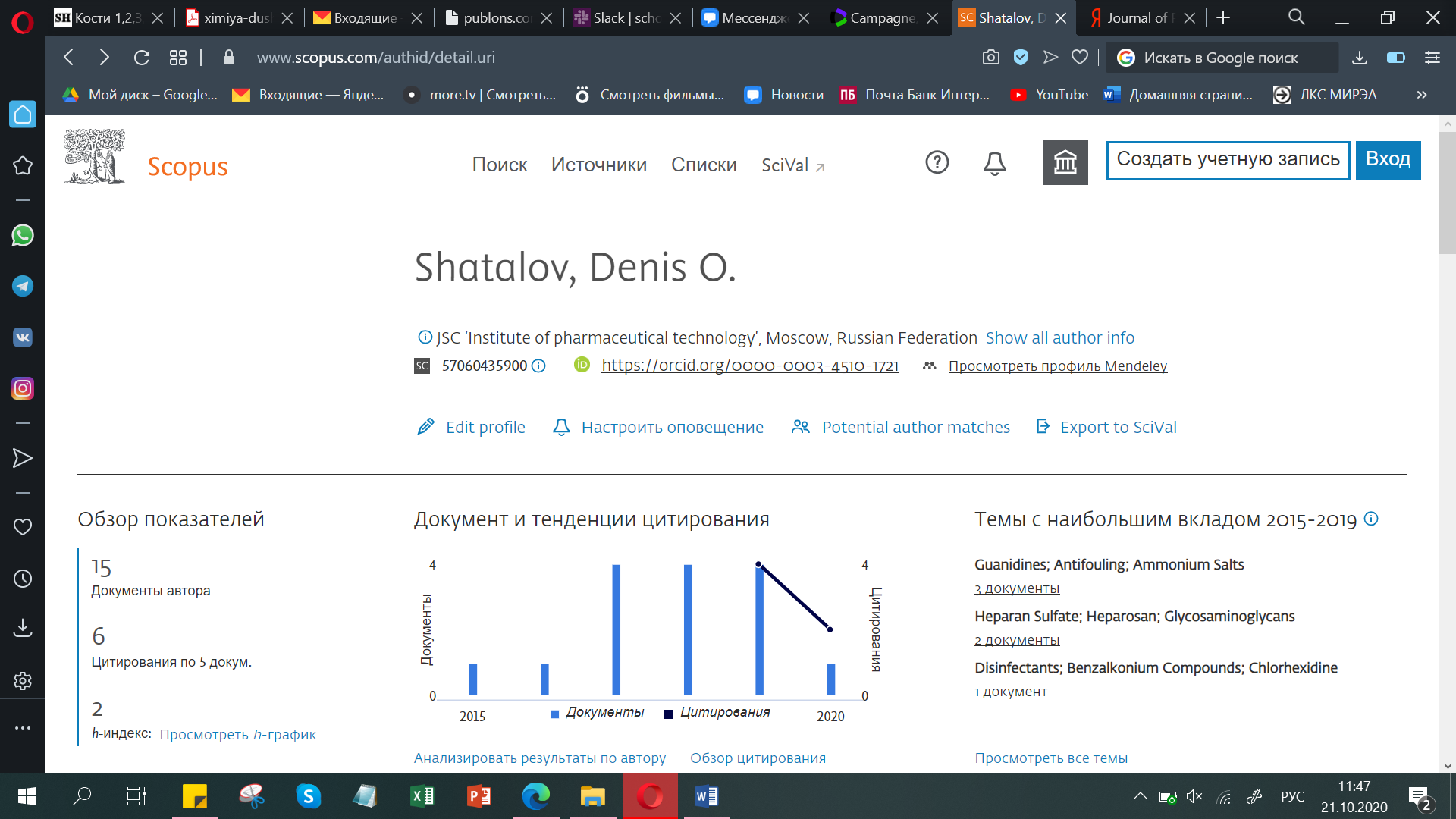This screenshot has width=1456, height=819.
Task: Toggle Opera battery saver icon
Action: 1395,58
